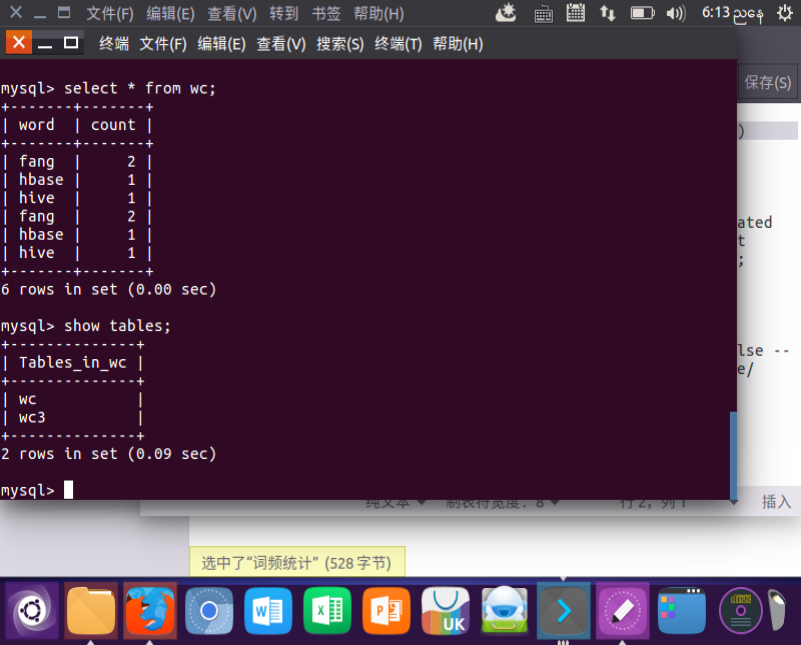Launch Chromium browser from the dock

[209, 610]
